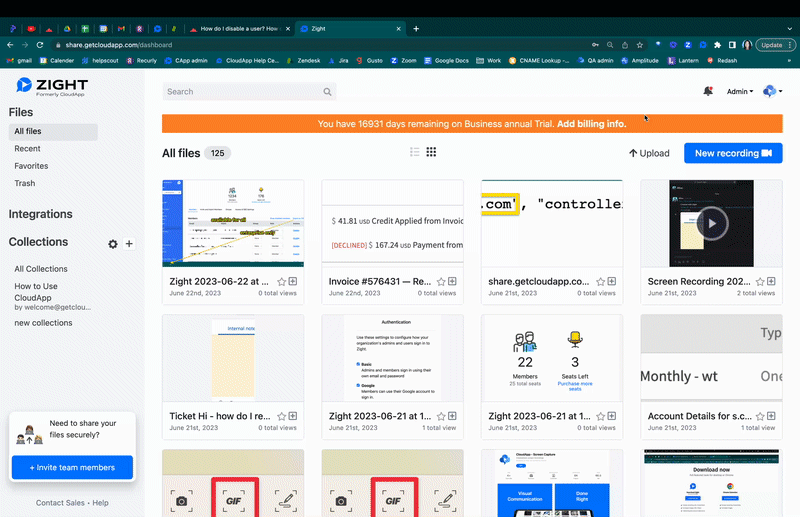Open the account avatar dropdown
This screenshot has width=800, height=517.
pos(772,91)
